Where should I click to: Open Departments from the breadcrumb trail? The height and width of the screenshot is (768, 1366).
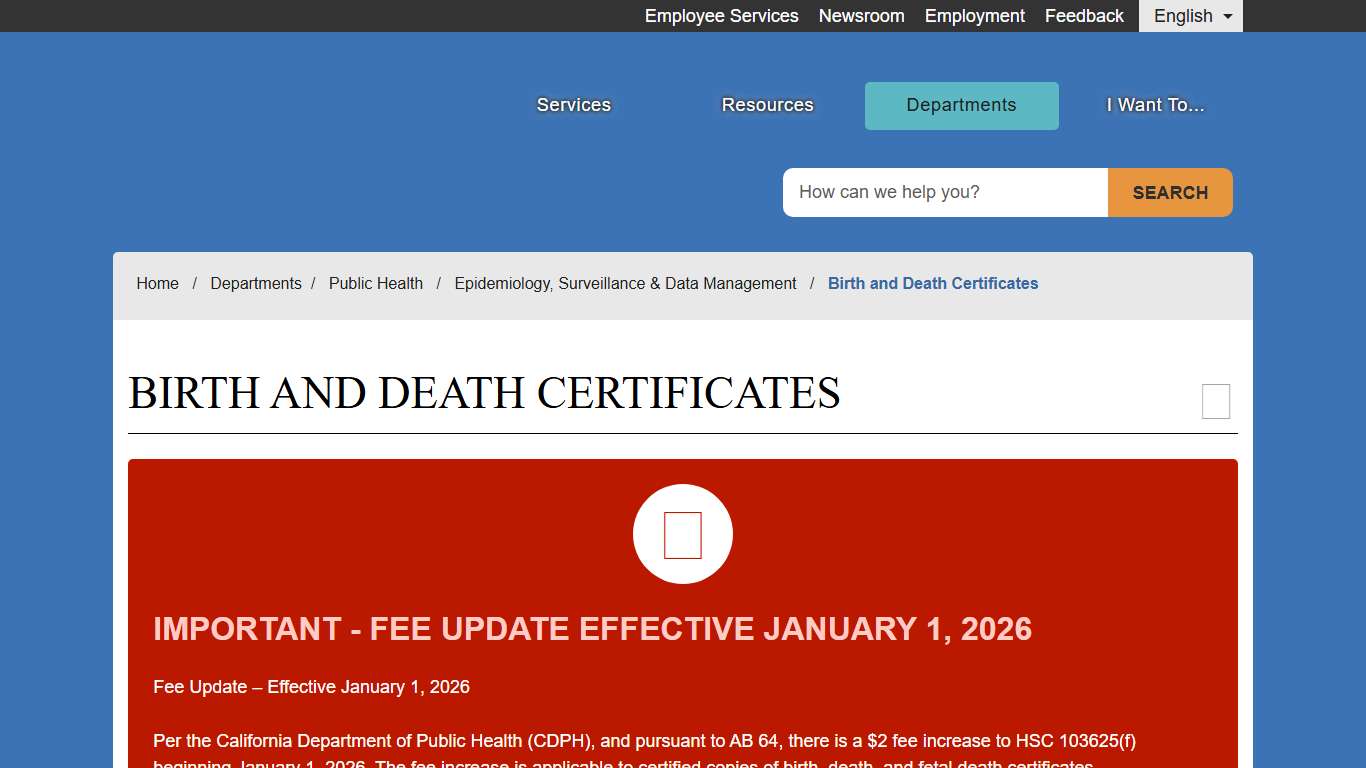pos(256,283)
